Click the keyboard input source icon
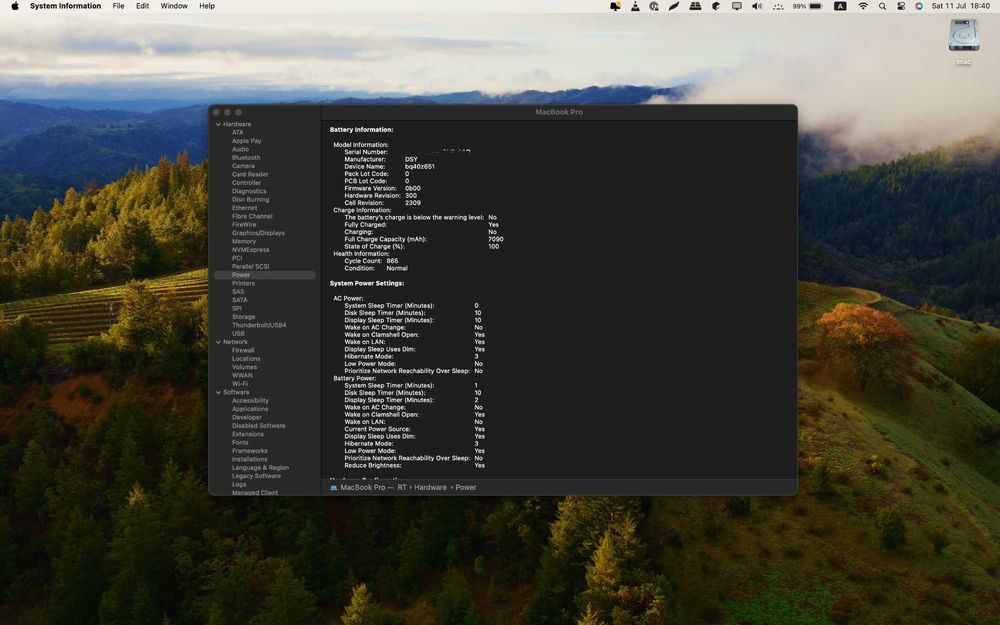The image size is (1000, 625). [x=840, y=6]
